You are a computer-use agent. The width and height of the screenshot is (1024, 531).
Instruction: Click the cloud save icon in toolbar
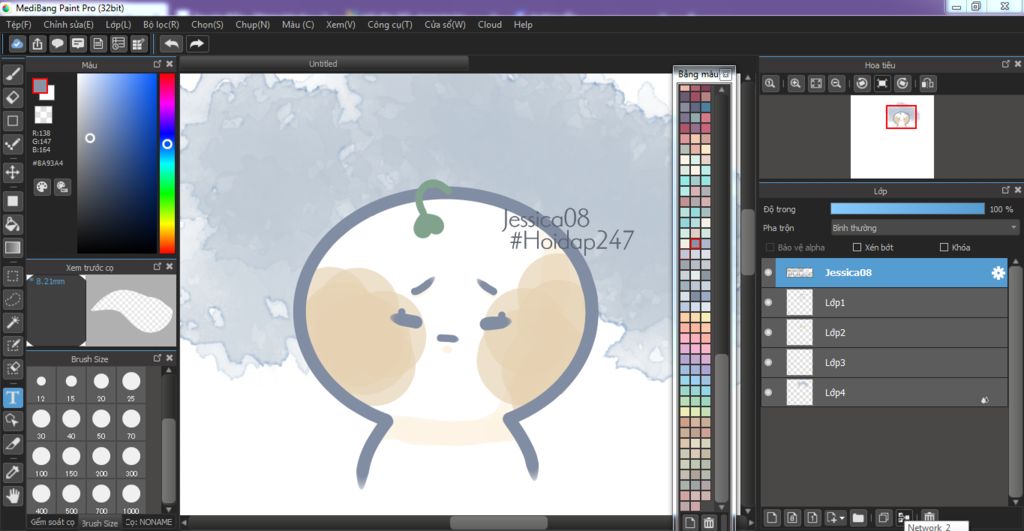tap(17, 44)
